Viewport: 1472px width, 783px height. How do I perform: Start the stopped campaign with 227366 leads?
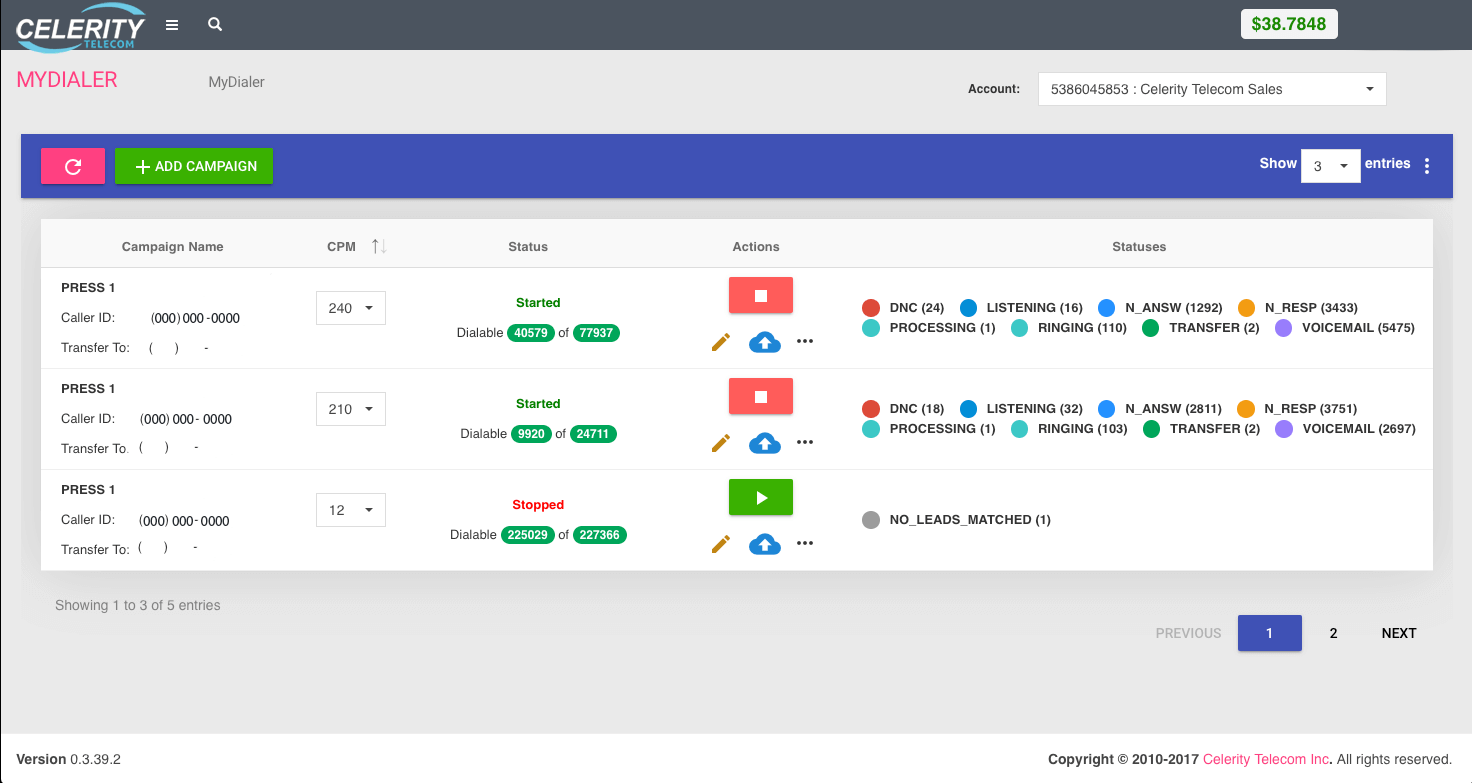tap(761, 497)
